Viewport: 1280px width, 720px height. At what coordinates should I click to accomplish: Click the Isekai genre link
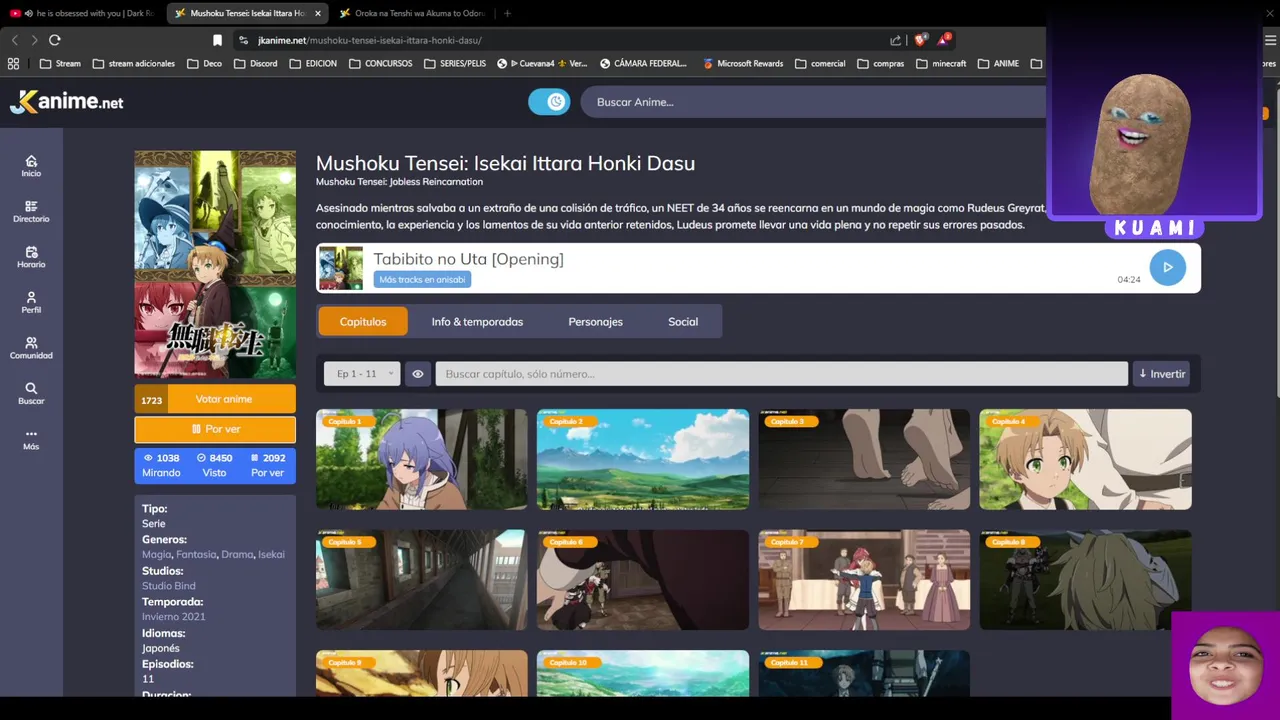(x=271, y=554)
